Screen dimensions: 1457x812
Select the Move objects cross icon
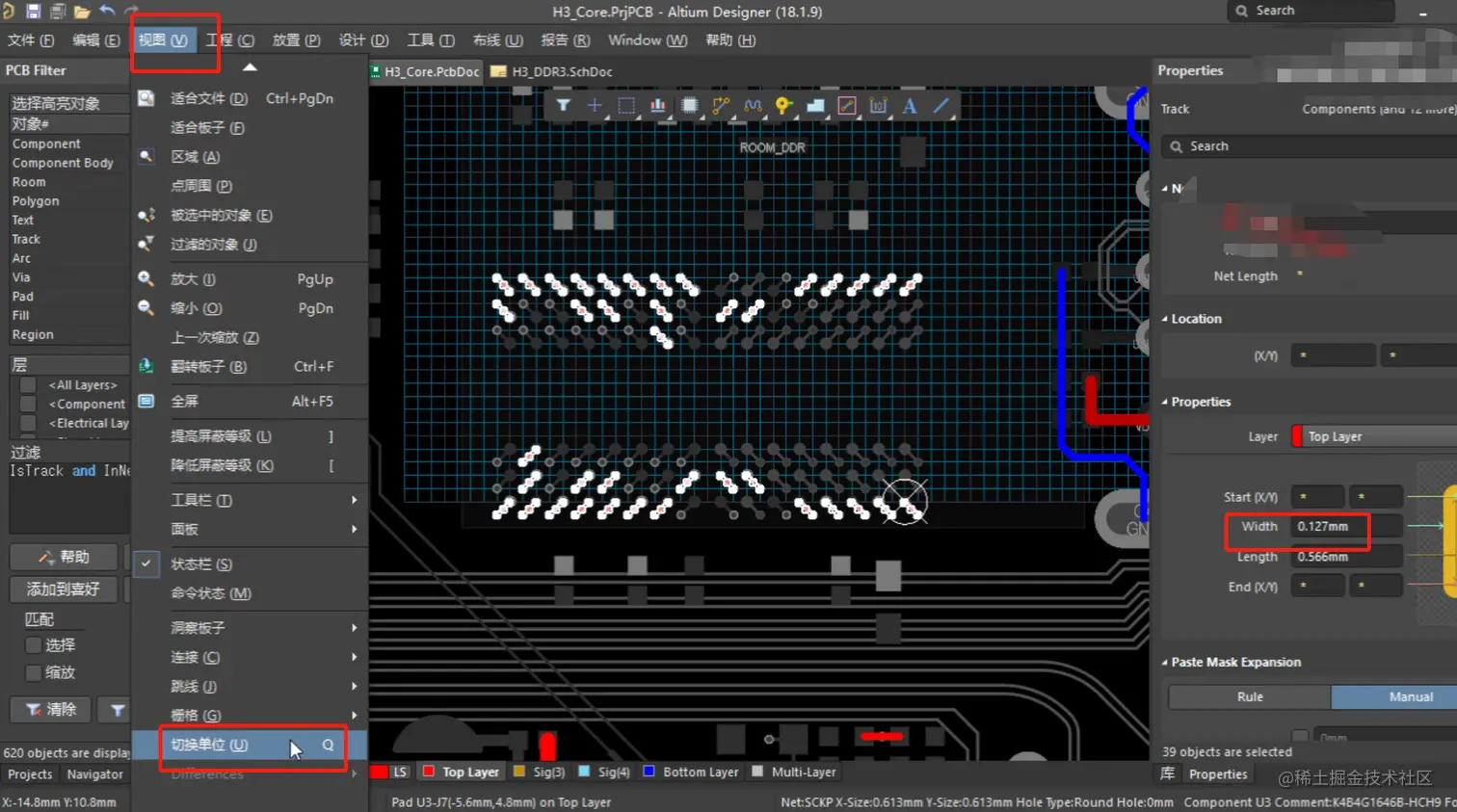tap(595, 106)
